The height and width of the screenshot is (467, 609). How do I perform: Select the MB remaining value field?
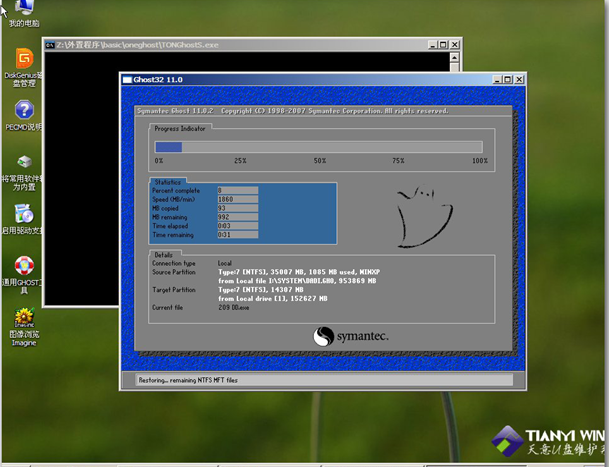click(237, 216)
